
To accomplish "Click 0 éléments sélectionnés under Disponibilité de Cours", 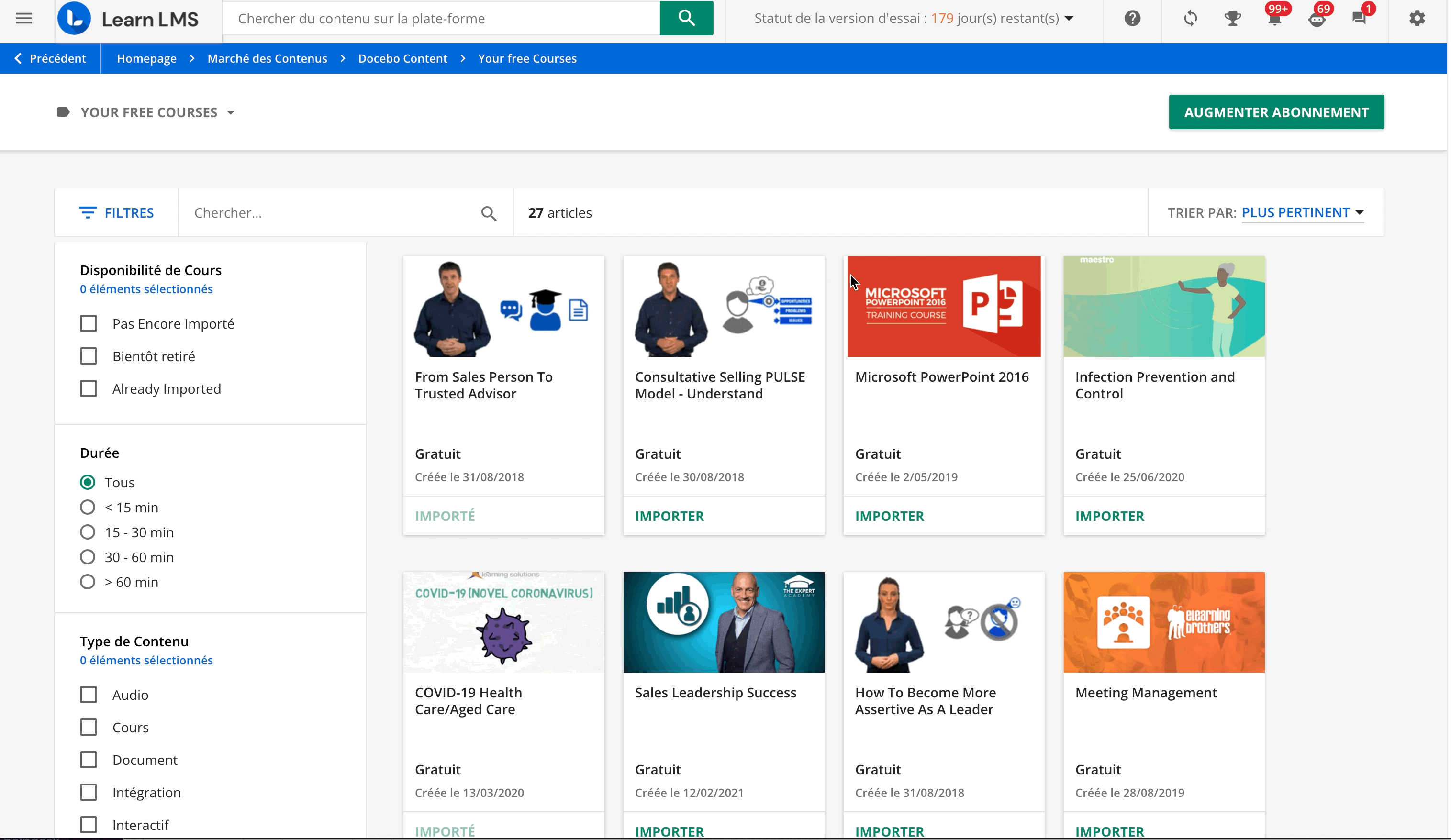I will [146, 289].
